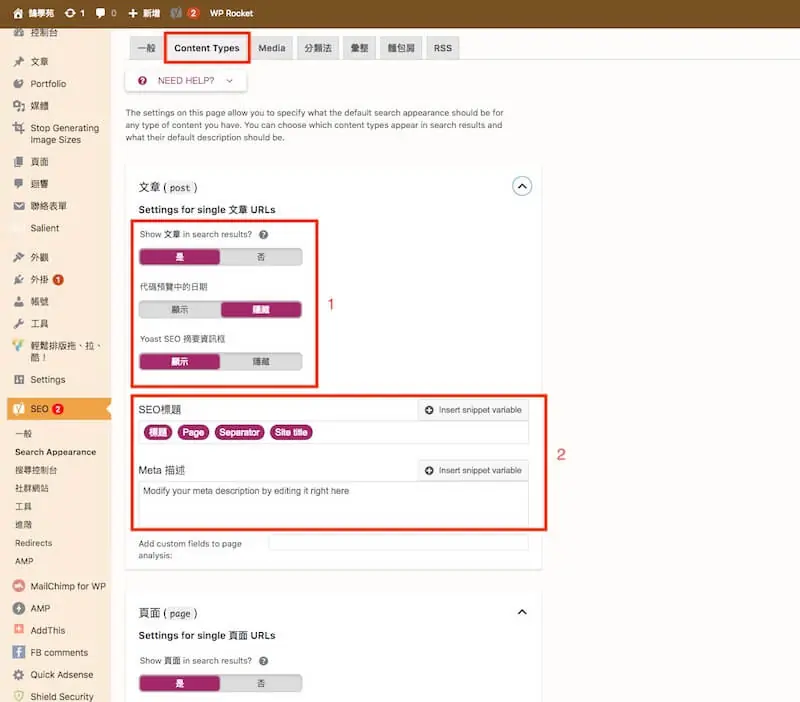Image resolution: width=800 pixels, height=702 pixels.
Task: Switch to the 一般 tab at top
Action: coord(146,48)
